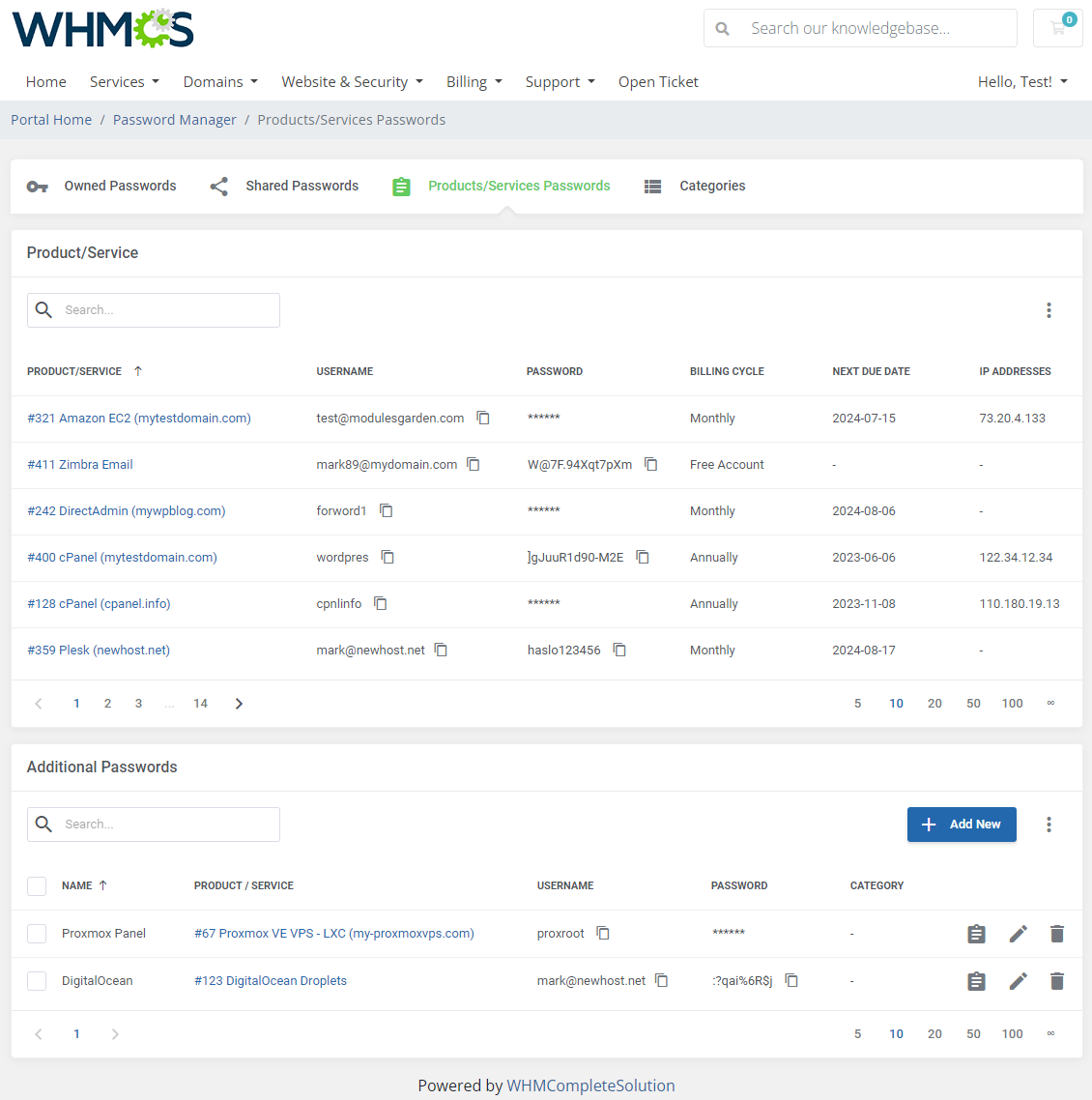
Task: Copy username forword1
Action: [x=386, y=510]
